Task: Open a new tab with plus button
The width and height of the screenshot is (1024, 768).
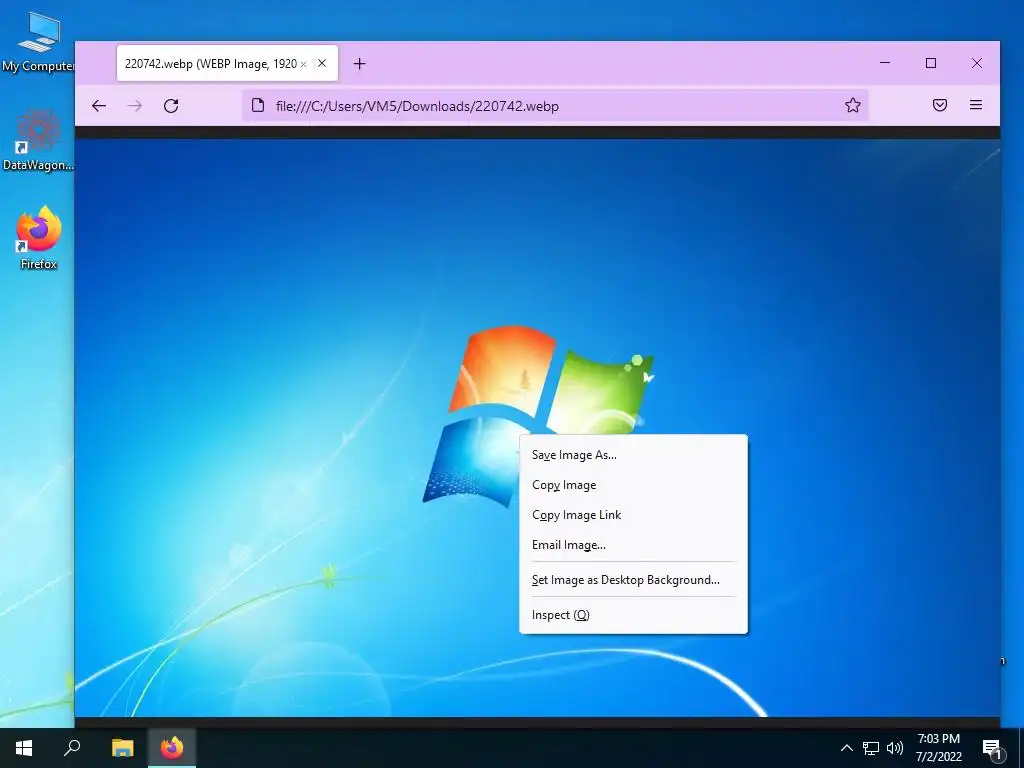Action: tap(359, 63)
